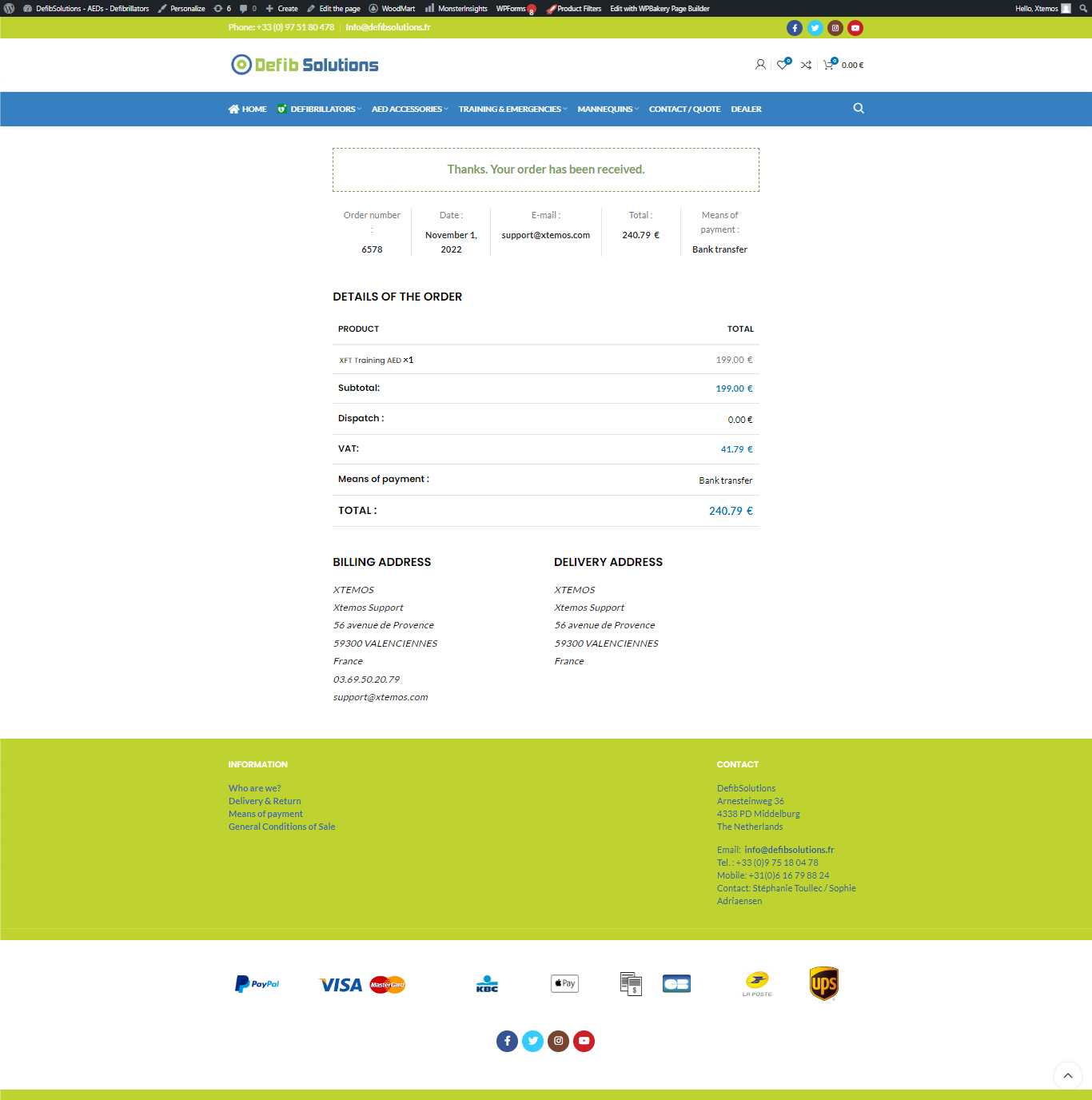This screenshot has width=1092, height=1100.
Task: Open the compare products icon
Action: pos(806,65)
